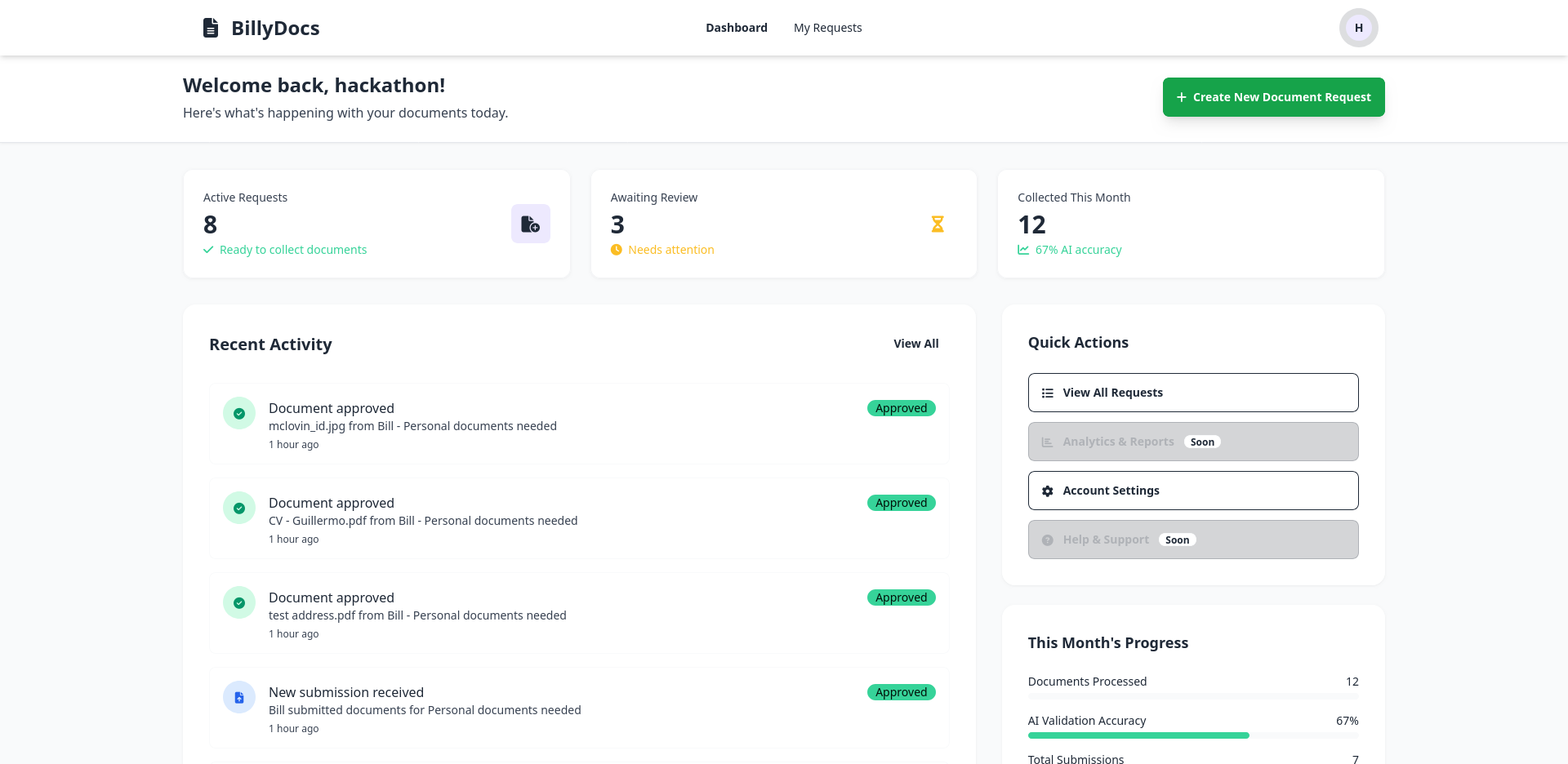This screenshot has width=1568, height=764.
Task: Click the Approved badge for CV - Guillermo.pdf
Action: pyautogui.click(x=902, y=503)
